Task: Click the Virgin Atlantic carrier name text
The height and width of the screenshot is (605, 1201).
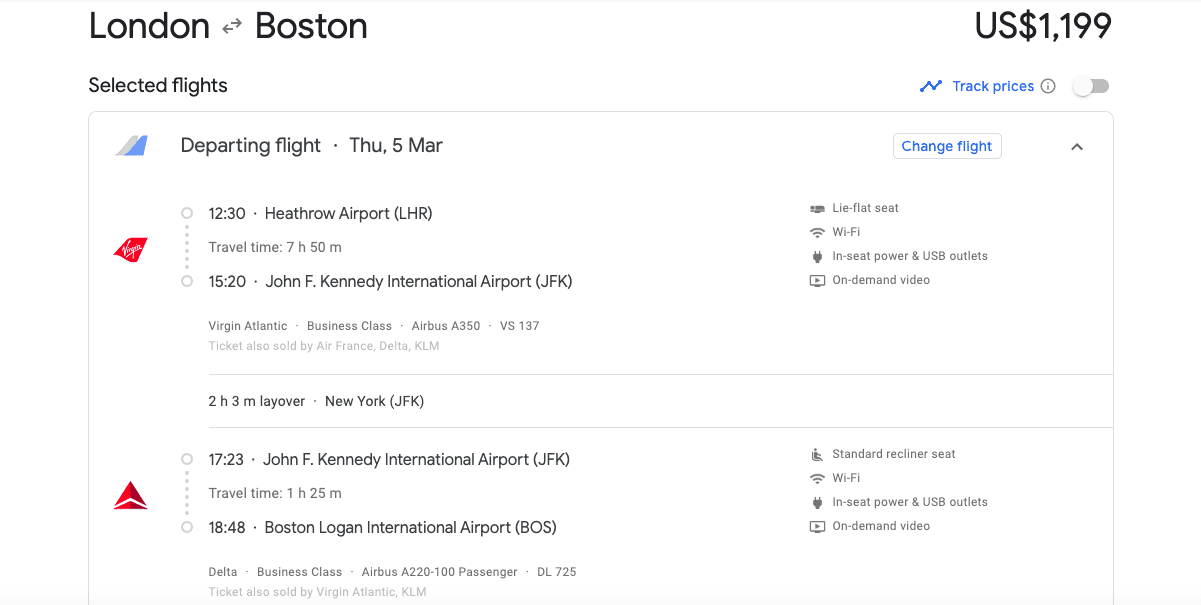Action: coord(248,326)
